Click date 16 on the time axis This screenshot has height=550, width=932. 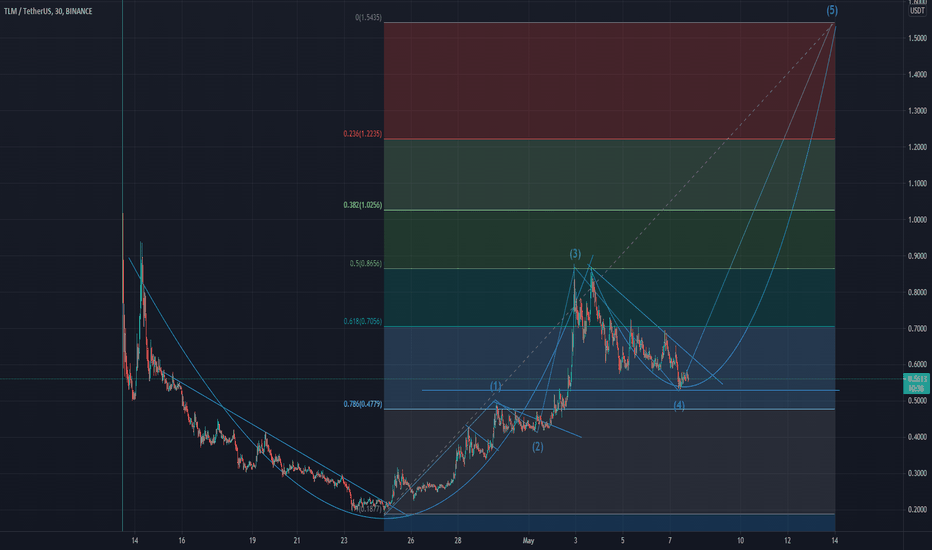coord(182,540)
